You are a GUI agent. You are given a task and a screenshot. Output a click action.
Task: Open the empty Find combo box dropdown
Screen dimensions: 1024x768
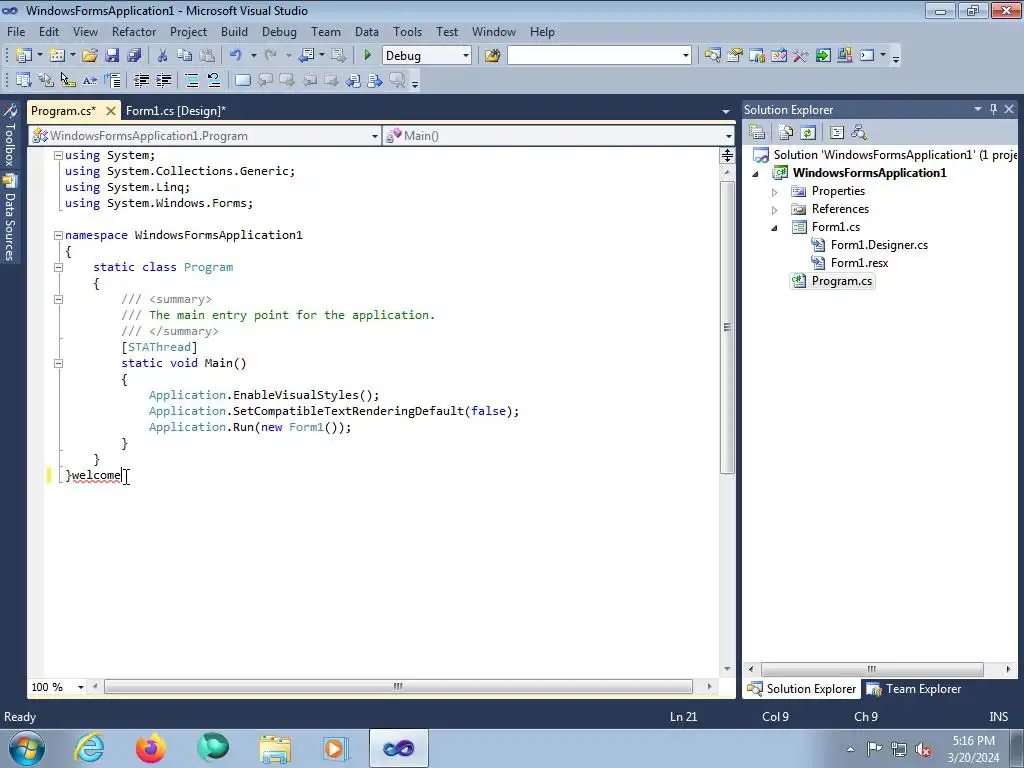click(685, 56)
